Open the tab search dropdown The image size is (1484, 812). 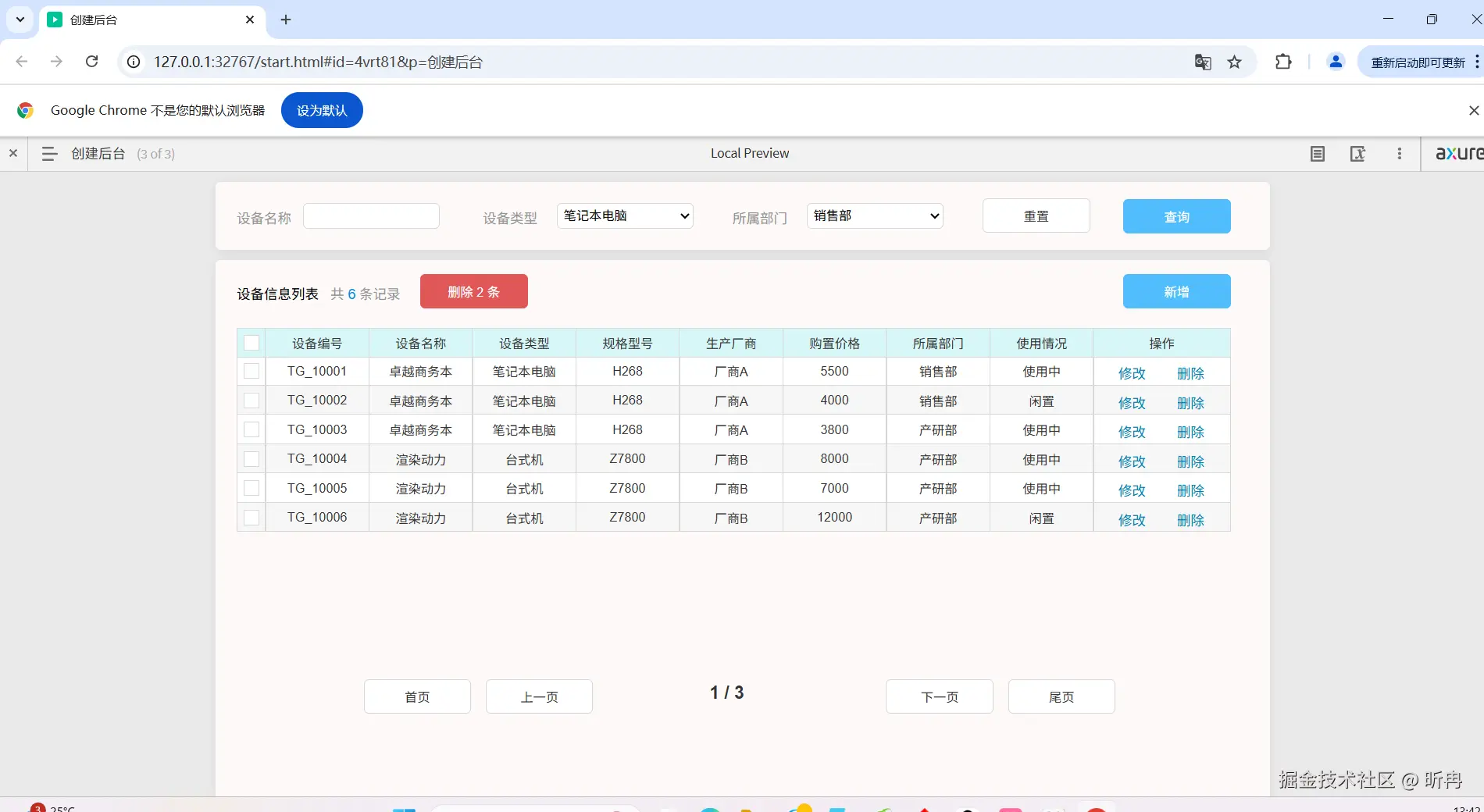(x=20, y=20)
